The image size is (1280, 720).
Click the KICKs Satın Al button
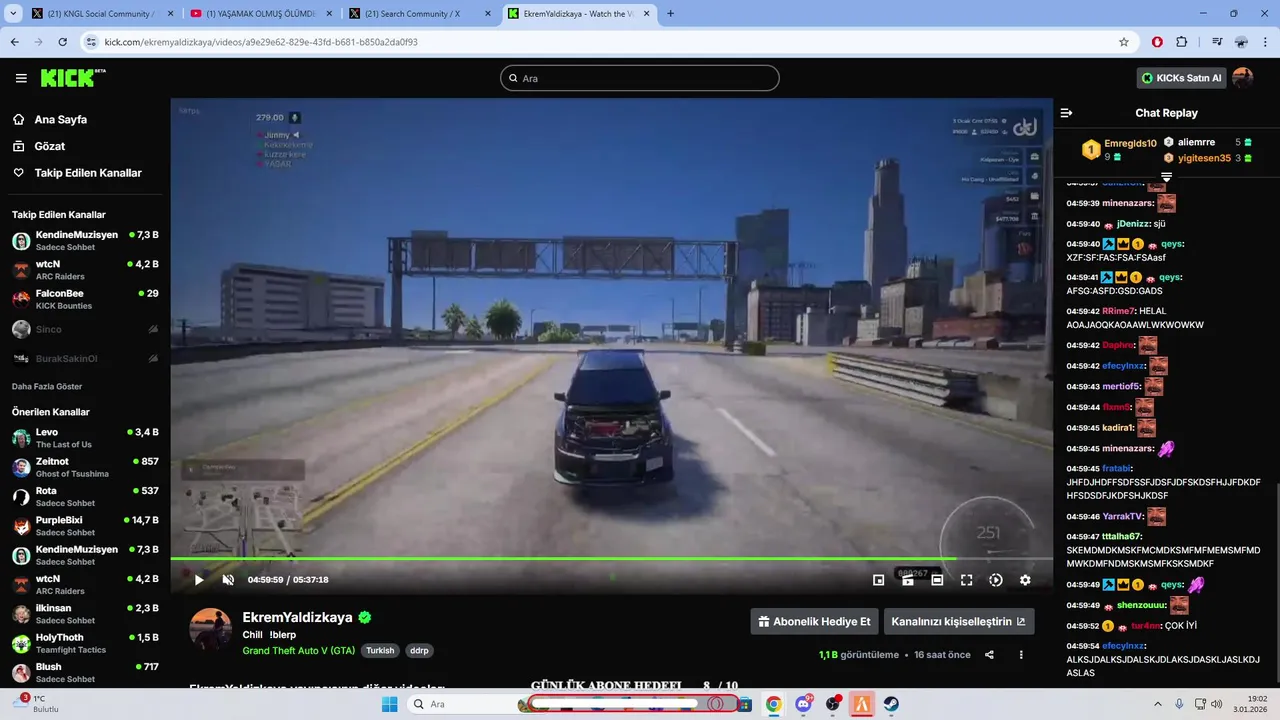click(1181, 78)
